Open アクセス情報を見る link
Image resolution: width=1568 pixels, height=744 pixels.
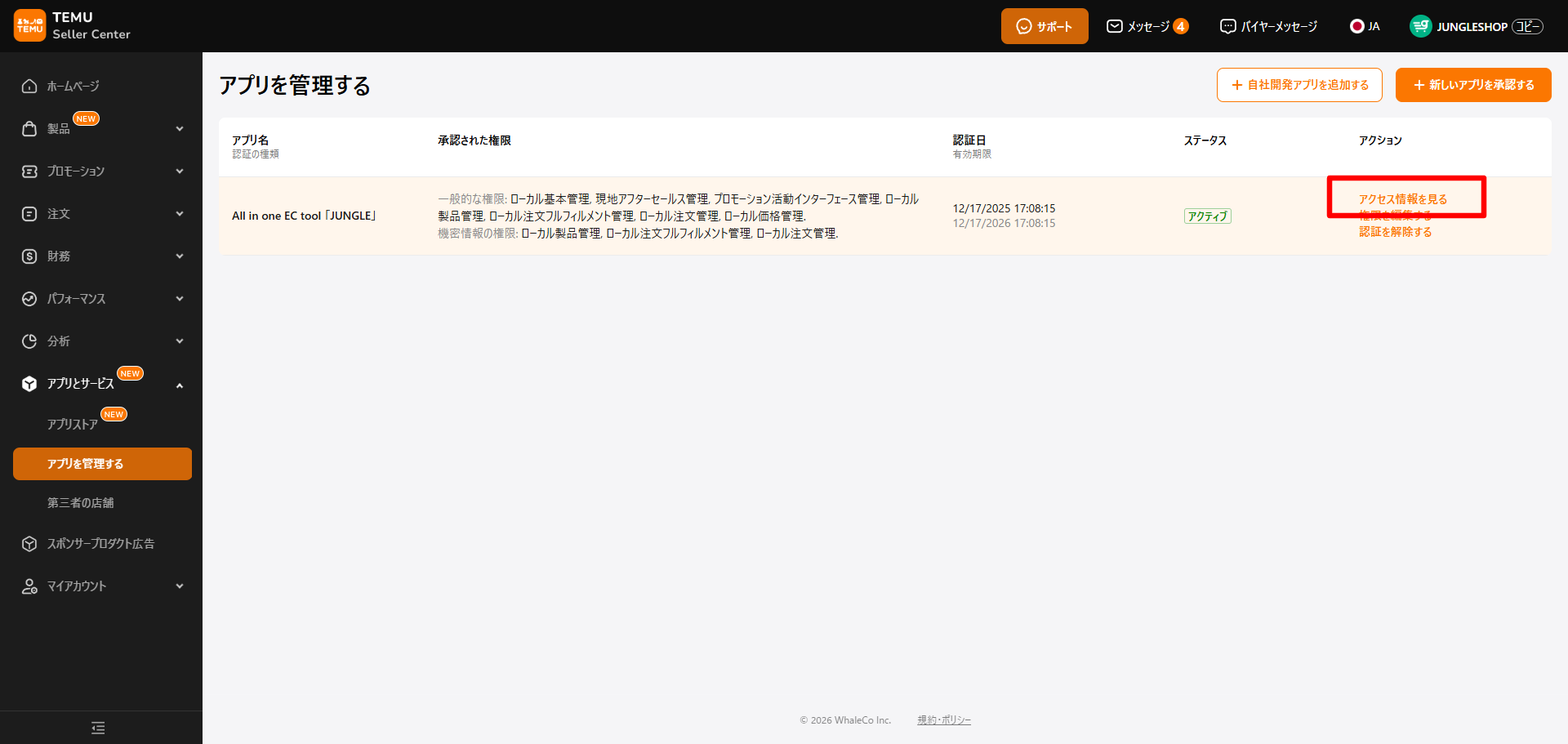point(1402,199)
